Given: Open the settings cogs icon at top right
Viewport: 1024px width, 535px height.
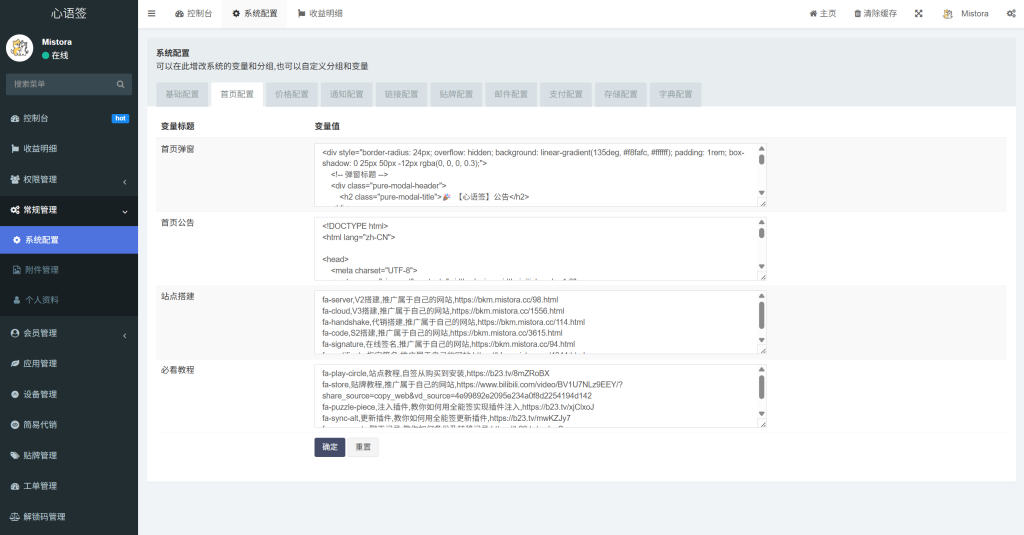Looking at the screenshot, I should tap(1011, 13).
